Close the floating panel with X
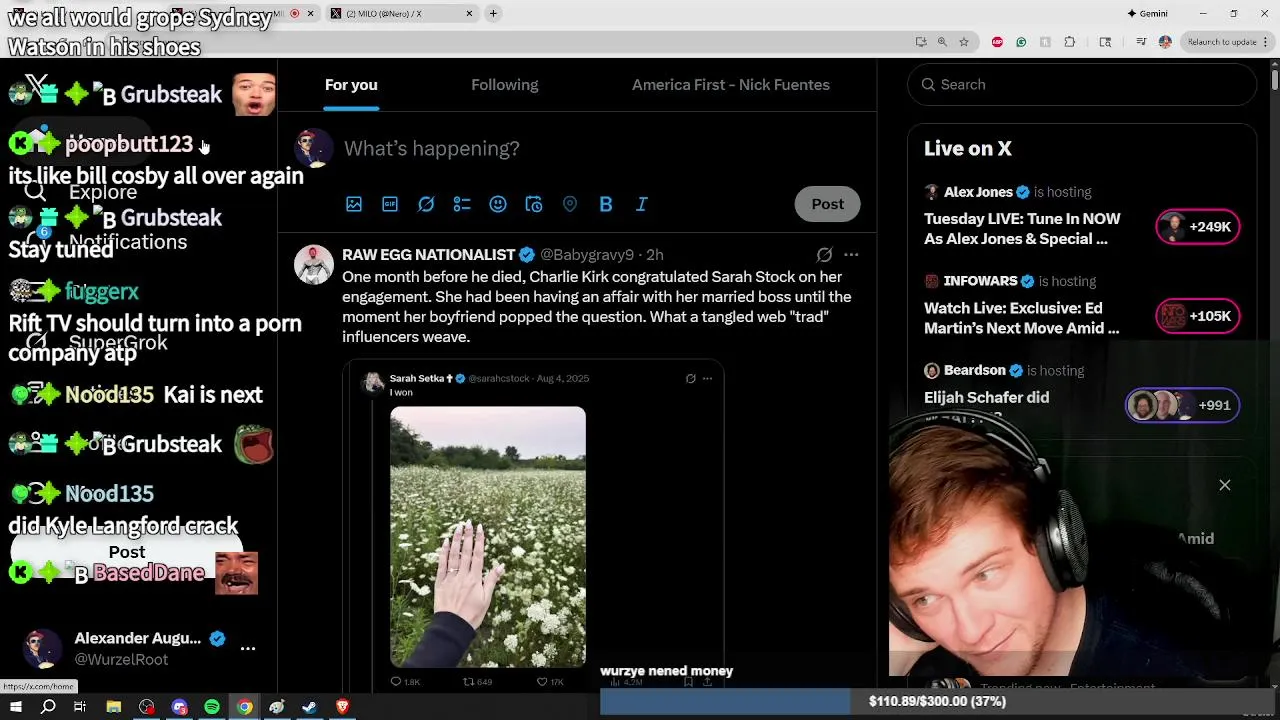 pyautogui.click(x=1224, y=485)
